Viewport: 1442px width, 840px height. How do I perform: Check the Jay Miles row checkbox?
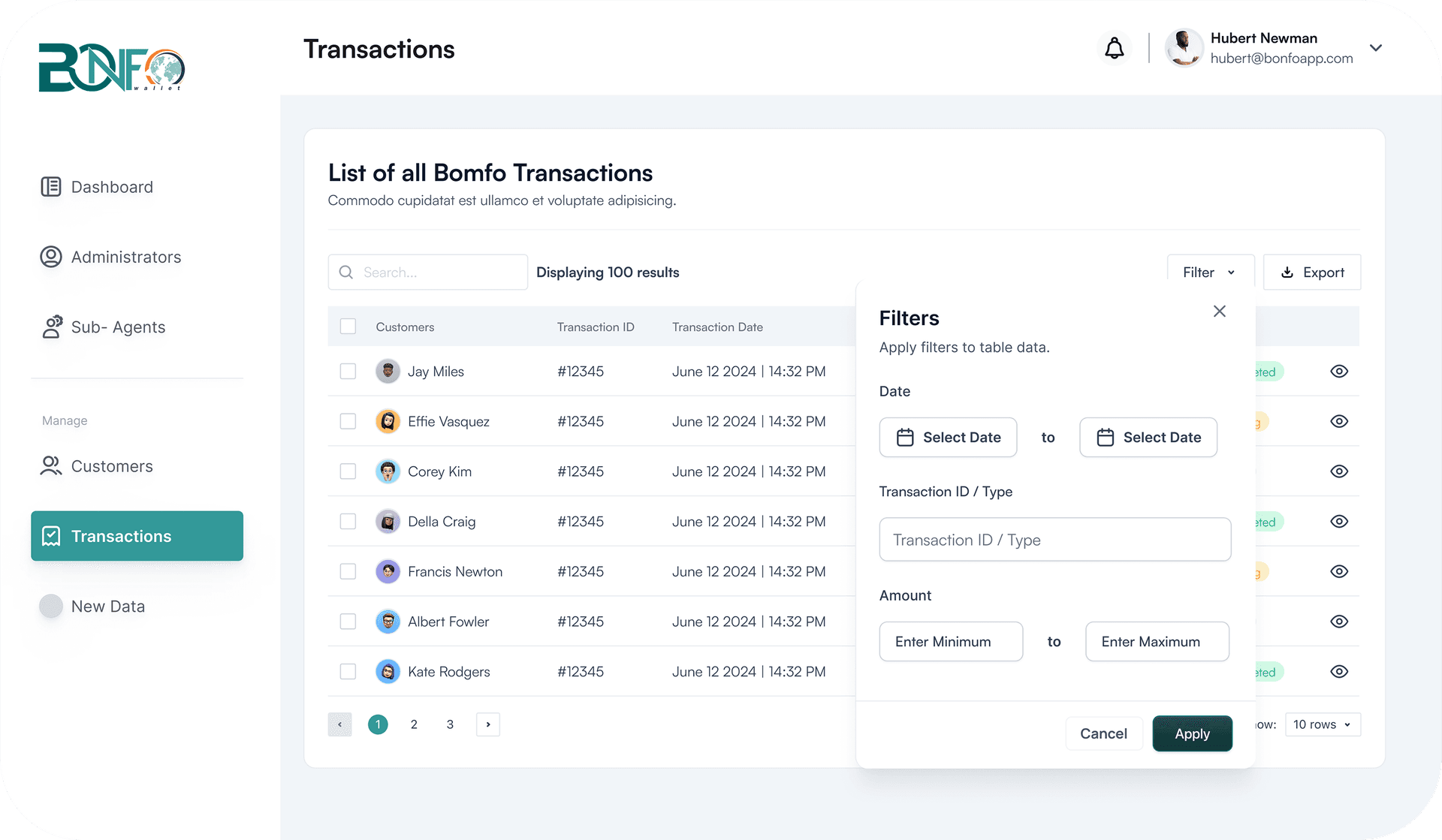348,371
